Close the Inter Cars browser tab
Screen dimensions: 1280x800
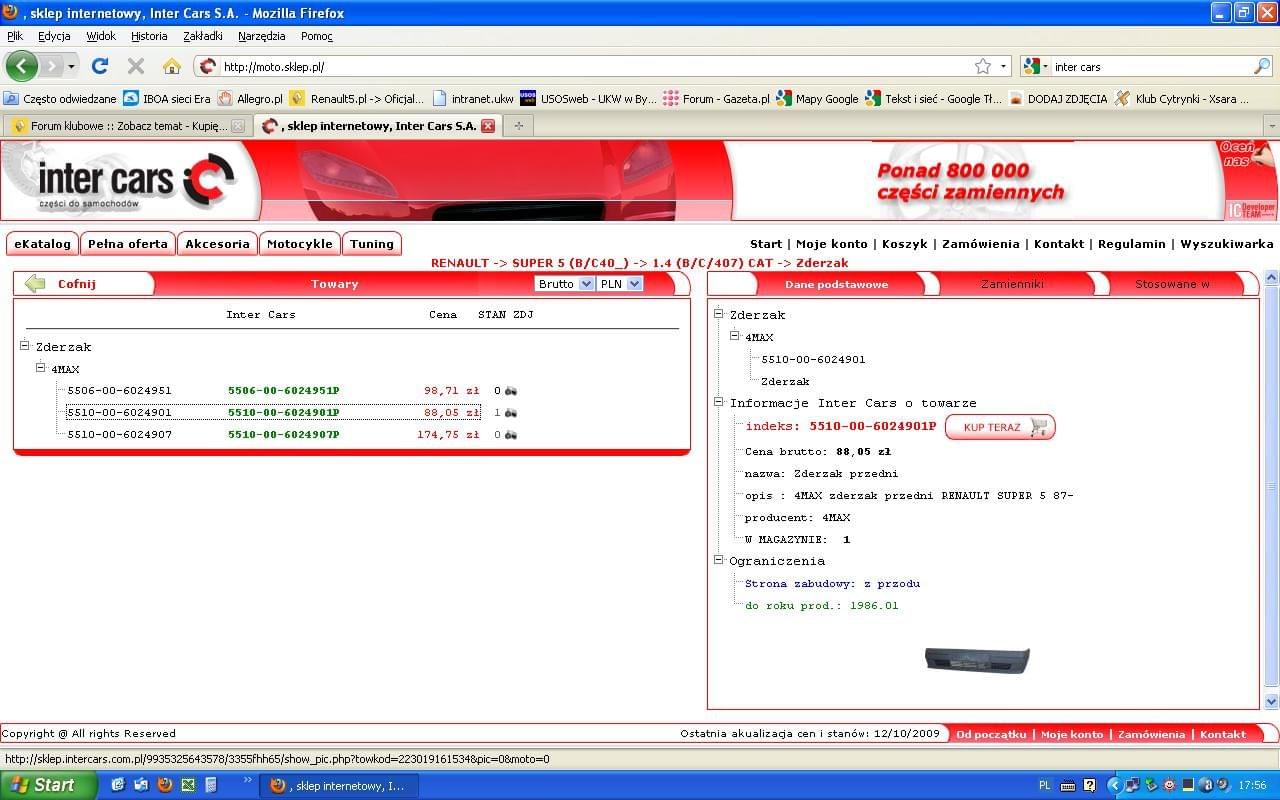[x=488, y=126]
